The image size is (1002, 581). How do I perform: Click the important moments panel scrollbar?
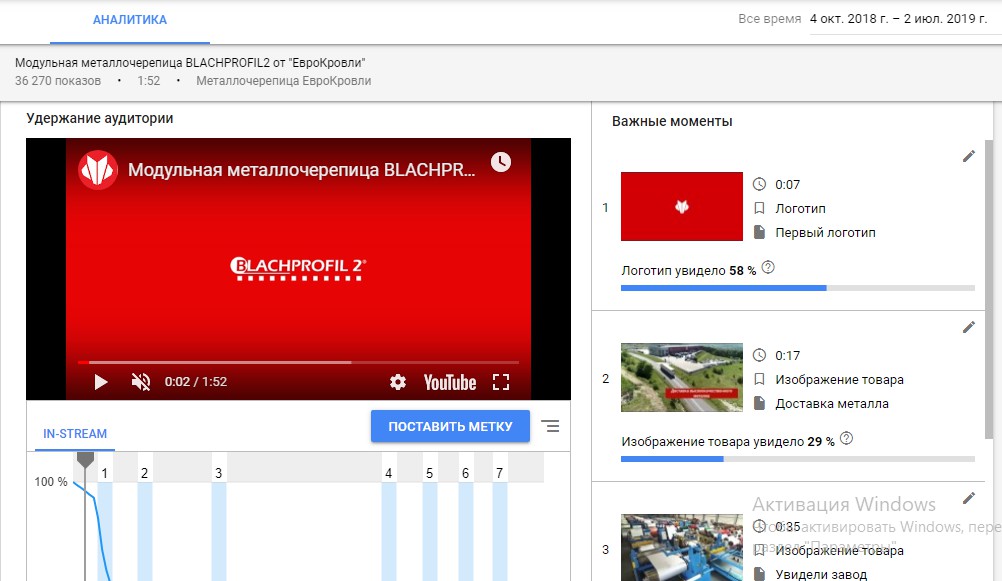(989, 288)
